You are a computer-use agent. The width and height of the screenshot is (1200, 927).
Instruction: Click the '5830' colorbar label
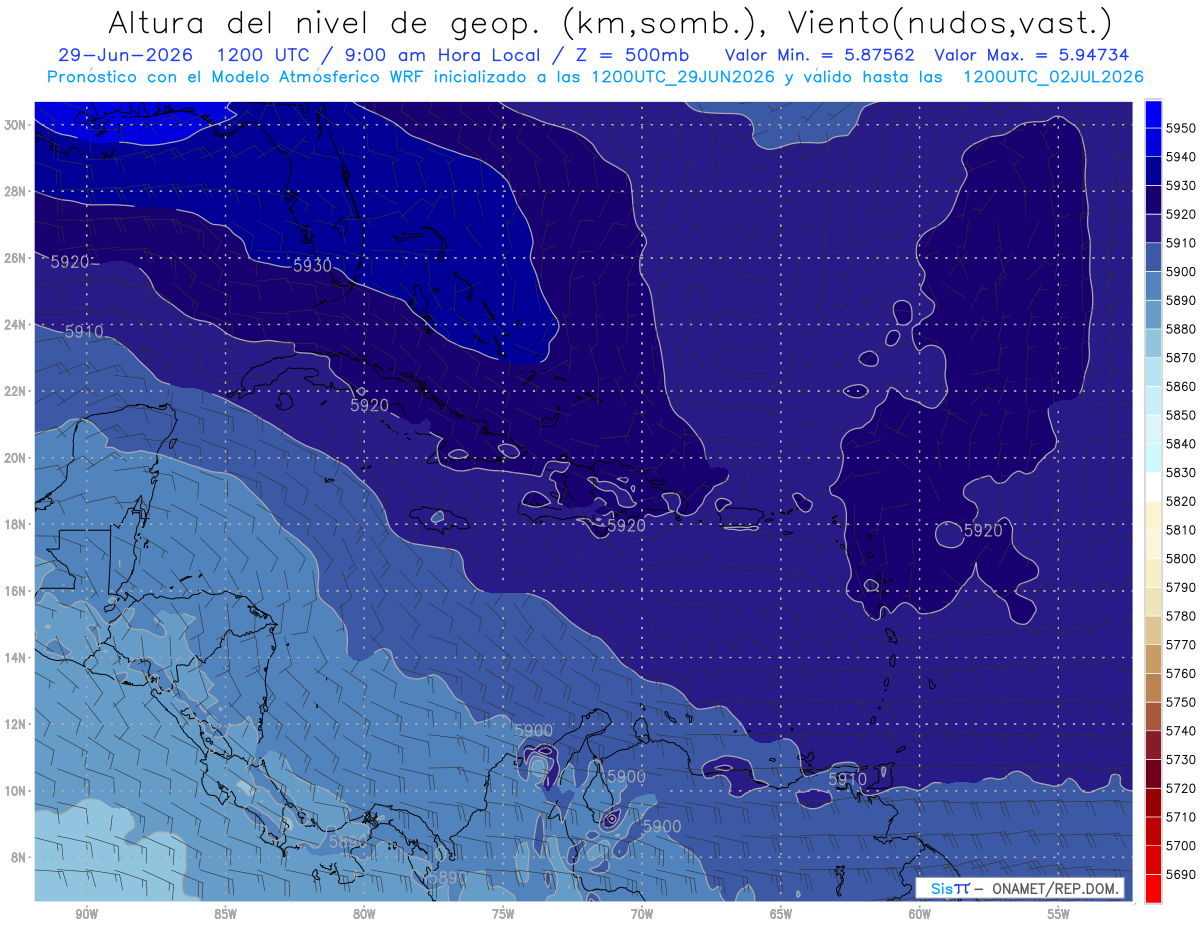(1181, 472)
